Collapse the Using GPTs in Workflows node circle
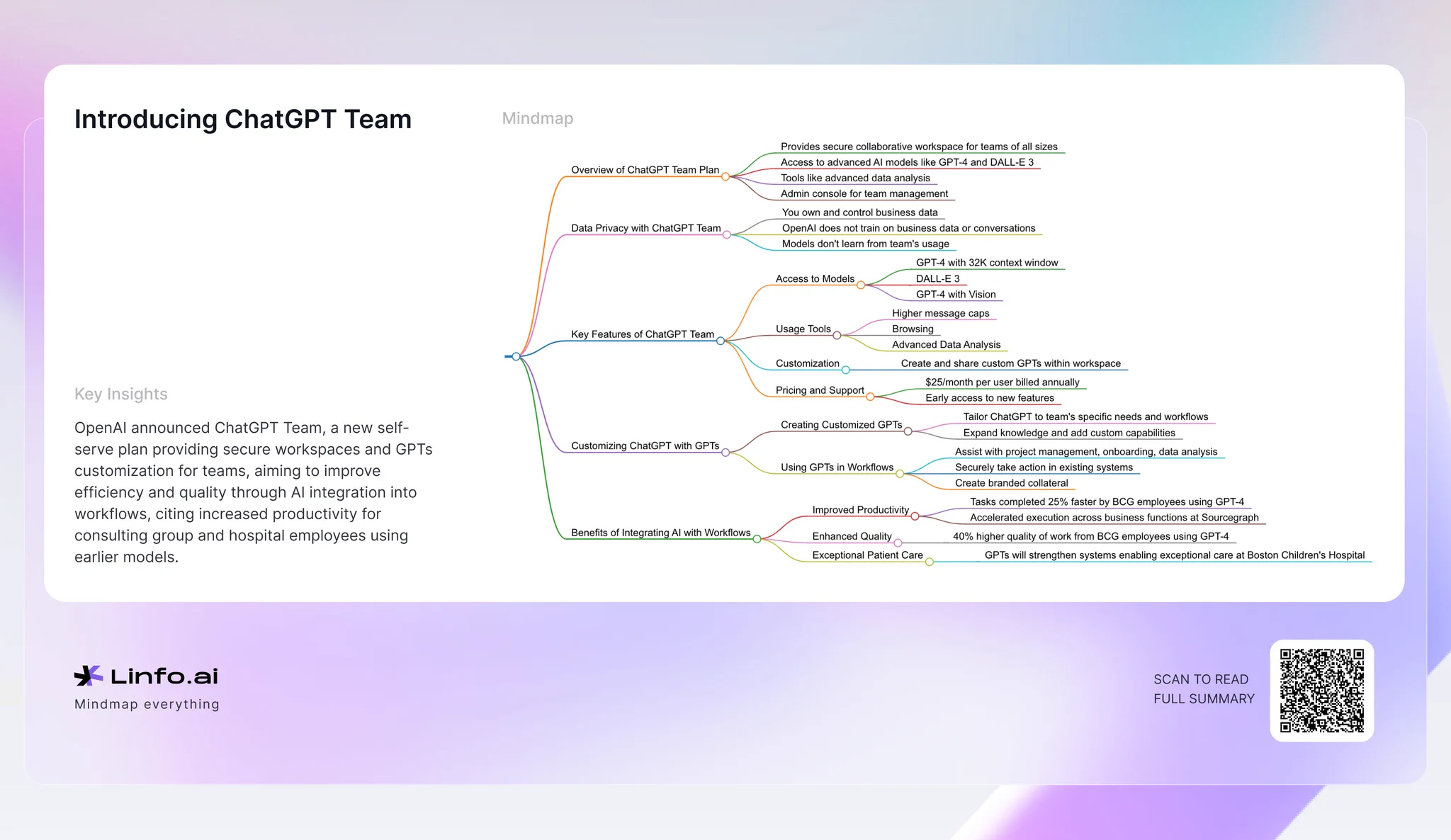The height and width of the screenshot is (840, 1451). pyautogui.click(x=900, y=473)
